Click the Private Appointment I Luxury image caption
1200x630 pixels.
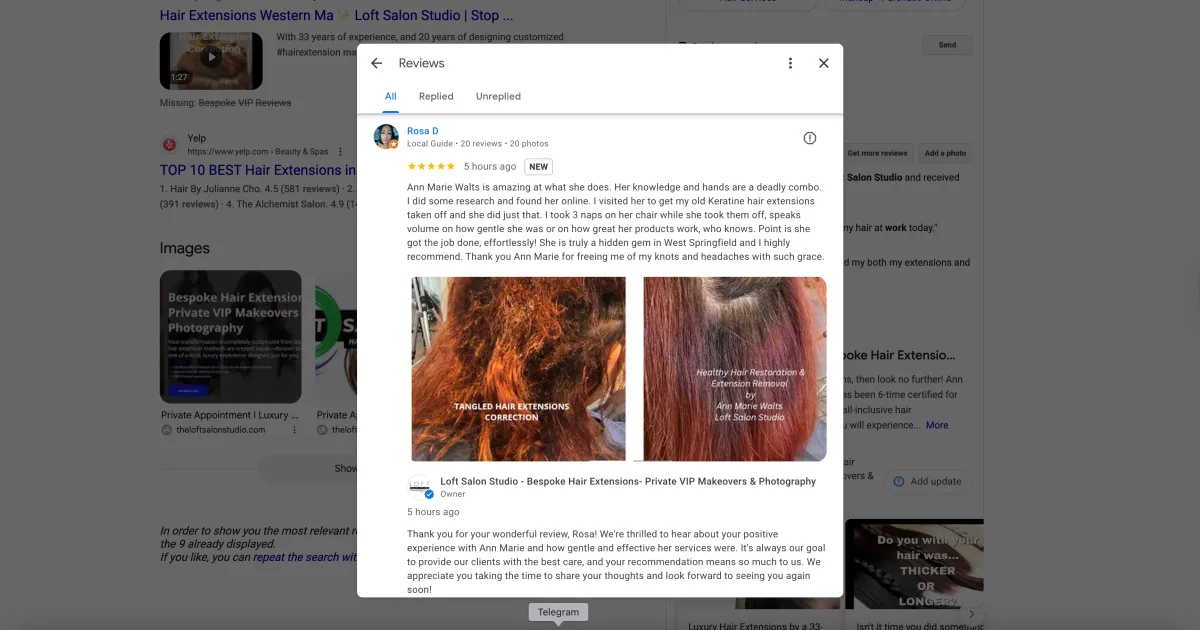click(x=231, y=415)
